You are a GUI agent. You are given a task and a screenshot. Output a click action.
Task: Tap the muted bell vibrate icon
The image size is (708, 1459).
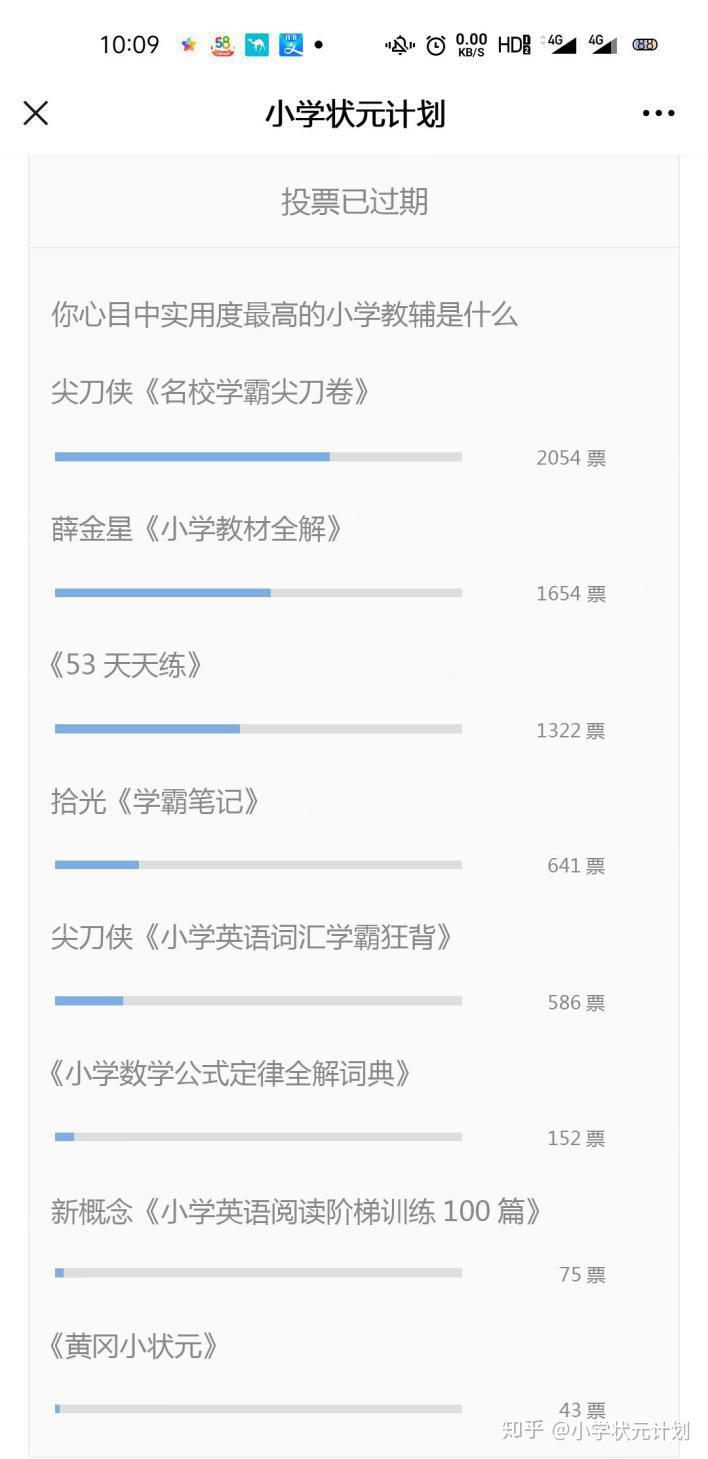click(400, 45)
